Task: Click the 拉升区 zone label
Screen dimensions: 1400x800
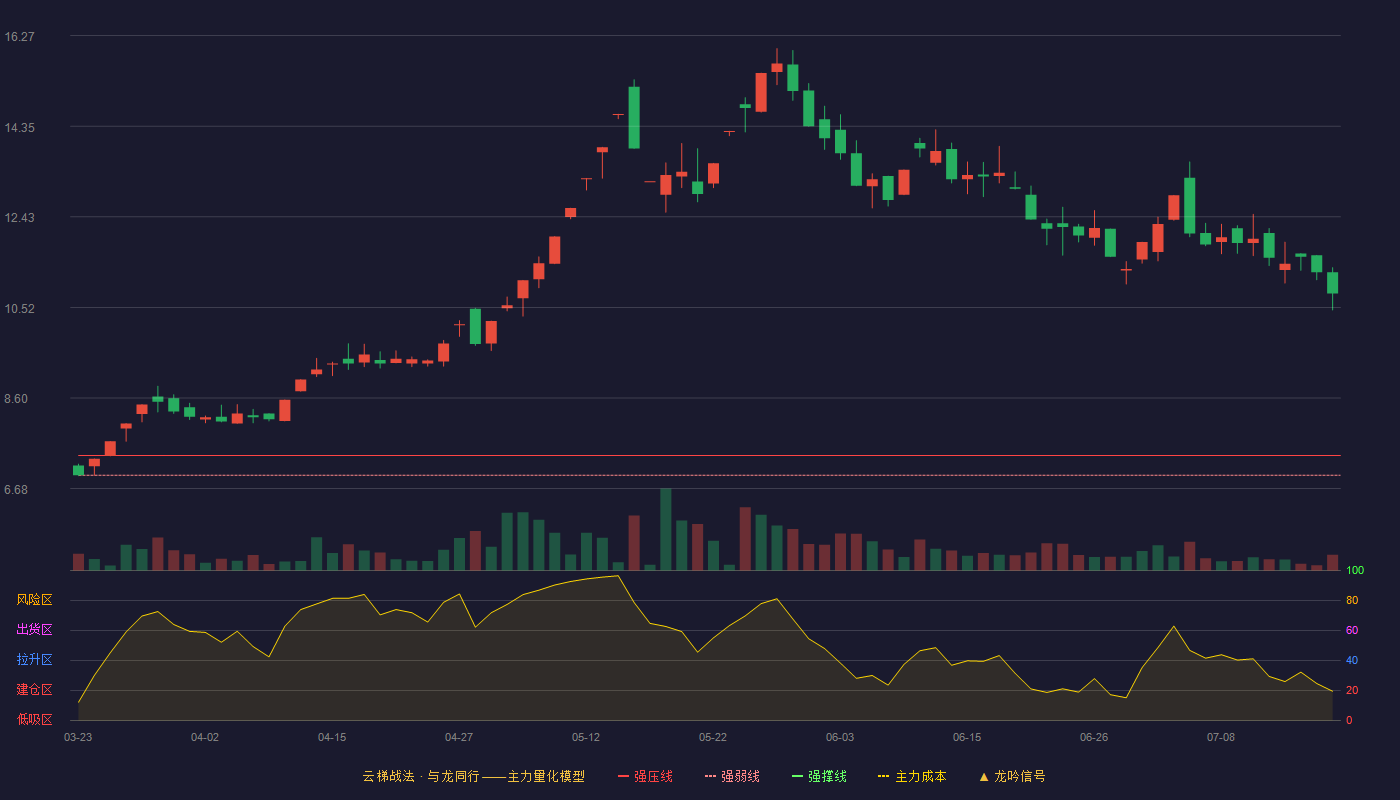Action: coord(34,660)
